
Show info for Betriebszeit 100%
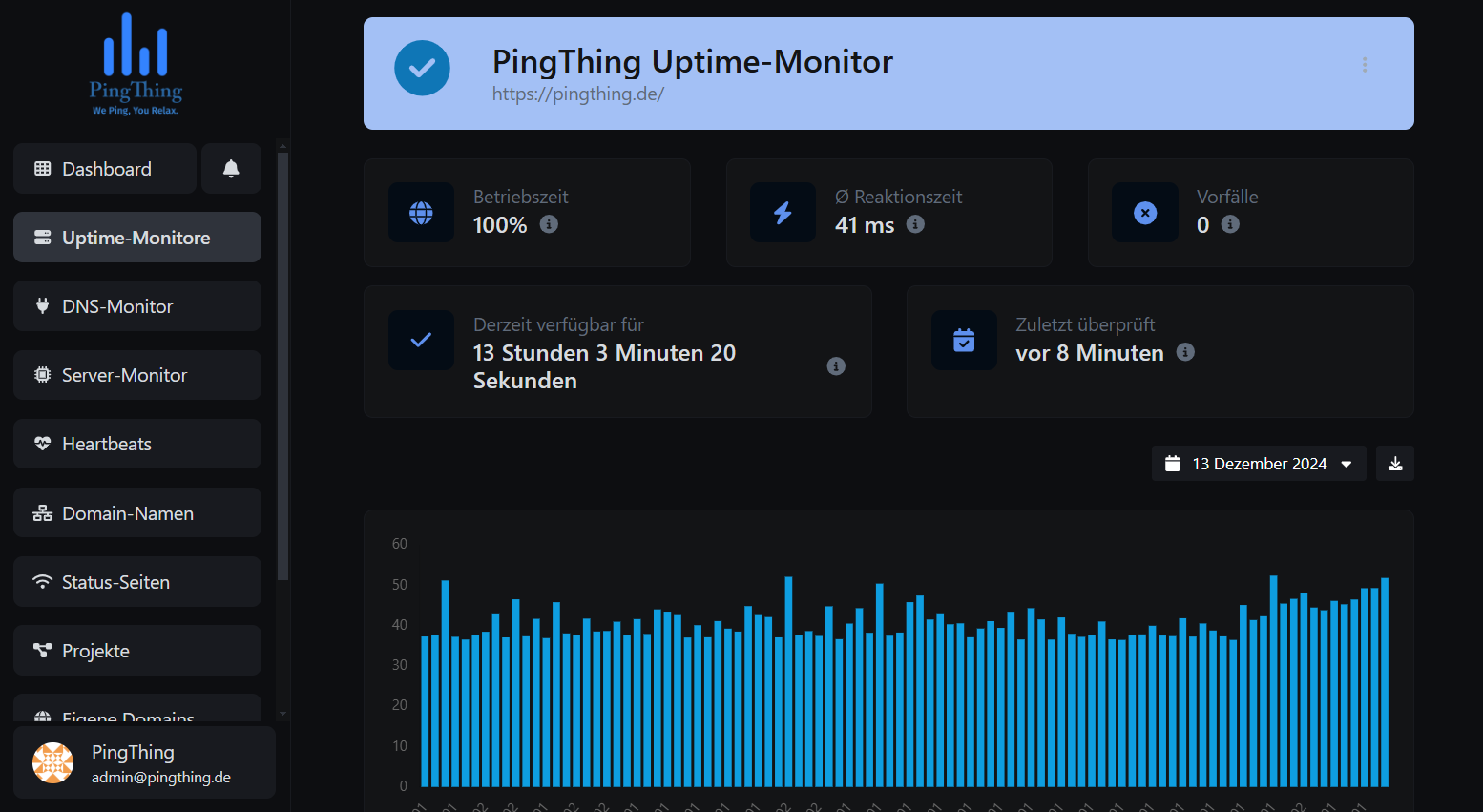pos(549,224)
